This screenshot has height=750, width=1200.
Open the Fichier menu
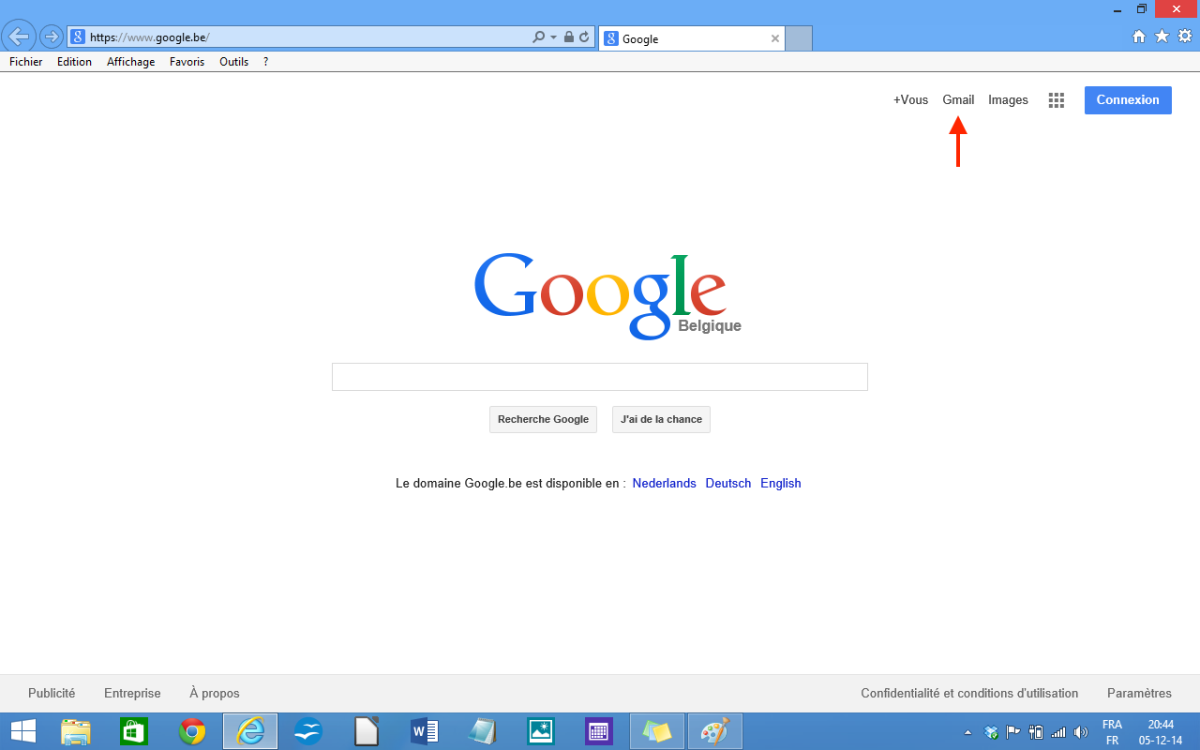26,62
